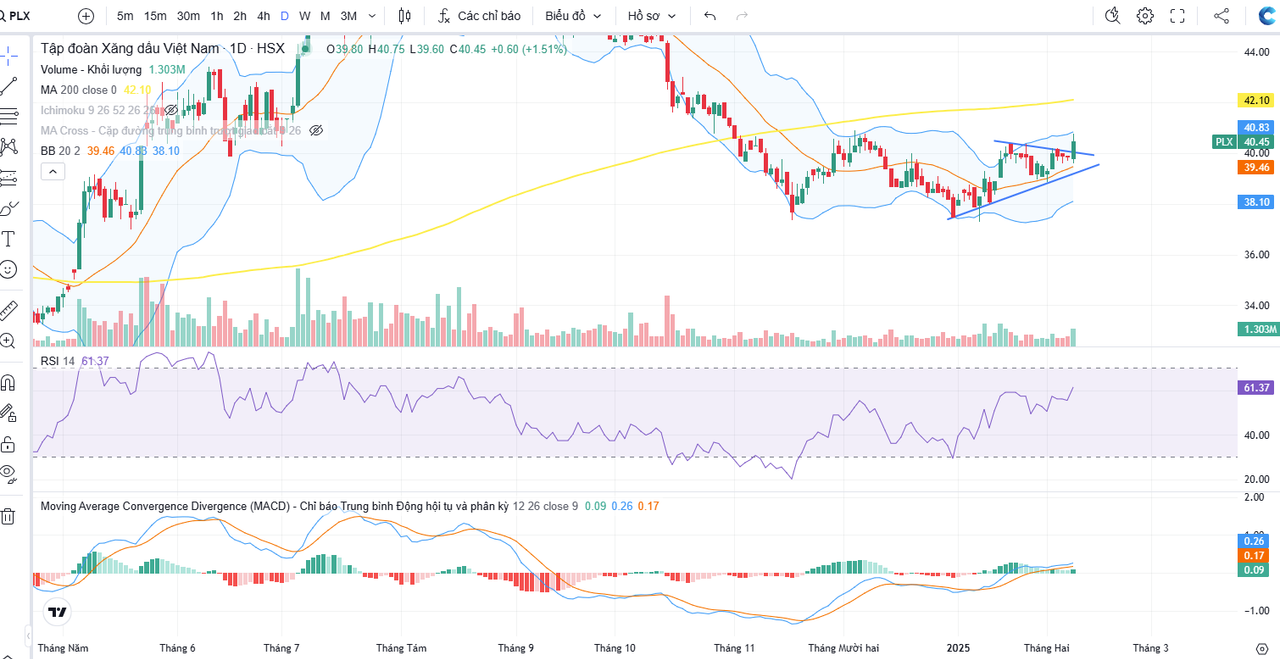Screen dimensions: 1280x659
Task: Click the 44.00 price axis label
Action: (1256, 51)
